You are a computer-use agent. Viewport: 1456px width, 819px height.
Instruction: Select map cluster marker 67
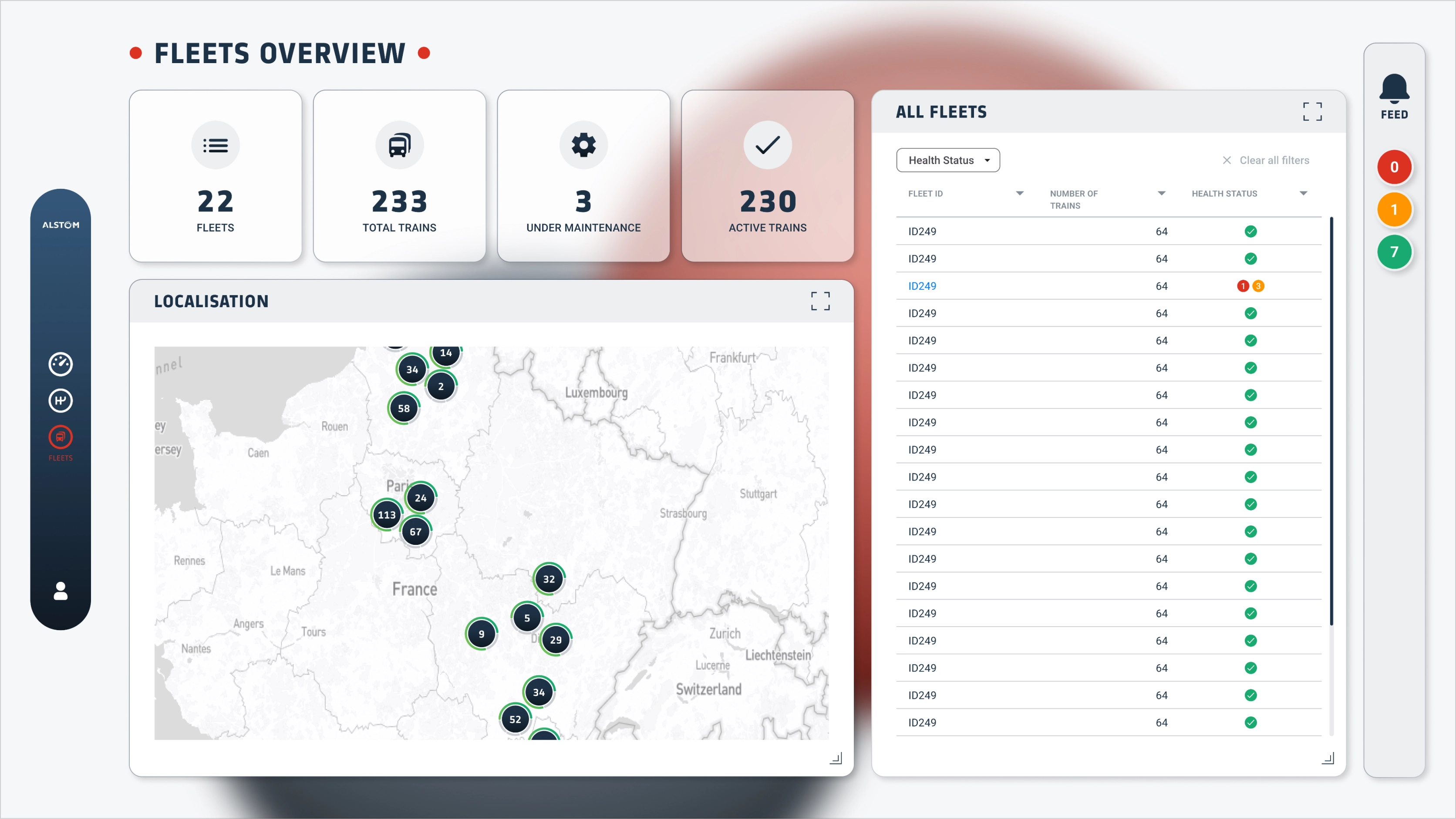415,531
